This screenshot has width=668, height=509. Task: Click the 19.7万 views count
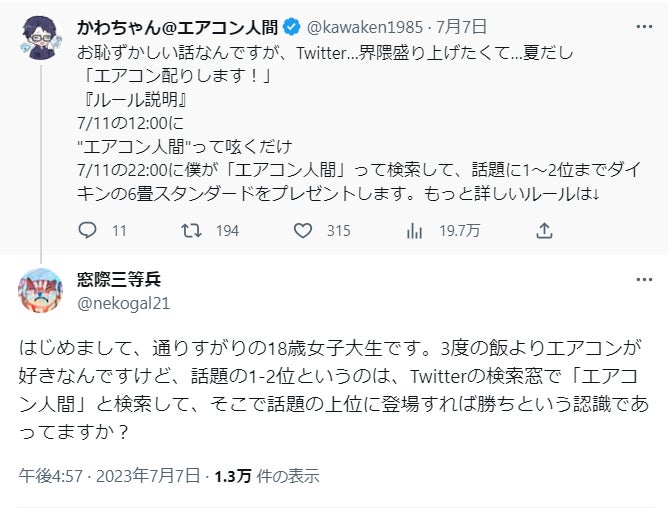(x=459, y=231)
